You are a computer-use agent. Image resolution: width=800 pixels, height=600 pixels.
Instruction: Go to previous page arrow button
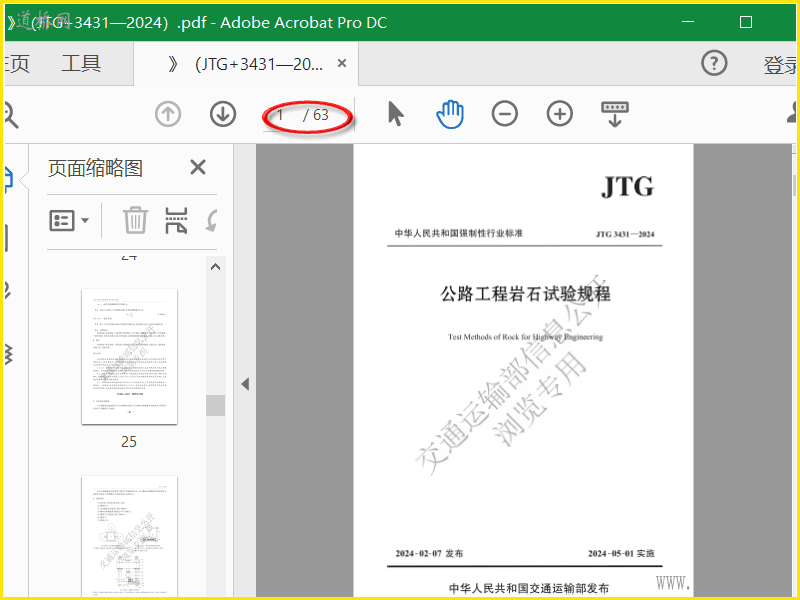point(168,114)
